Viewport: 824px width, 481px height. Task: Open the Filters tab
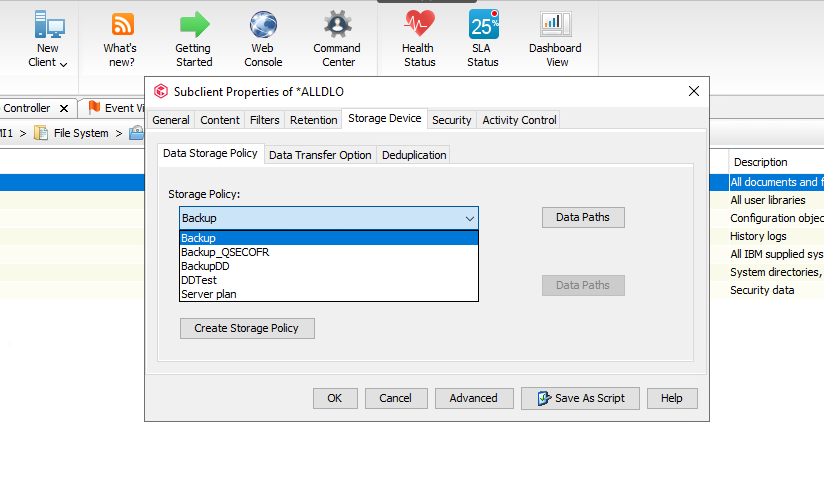click(264, 120)
